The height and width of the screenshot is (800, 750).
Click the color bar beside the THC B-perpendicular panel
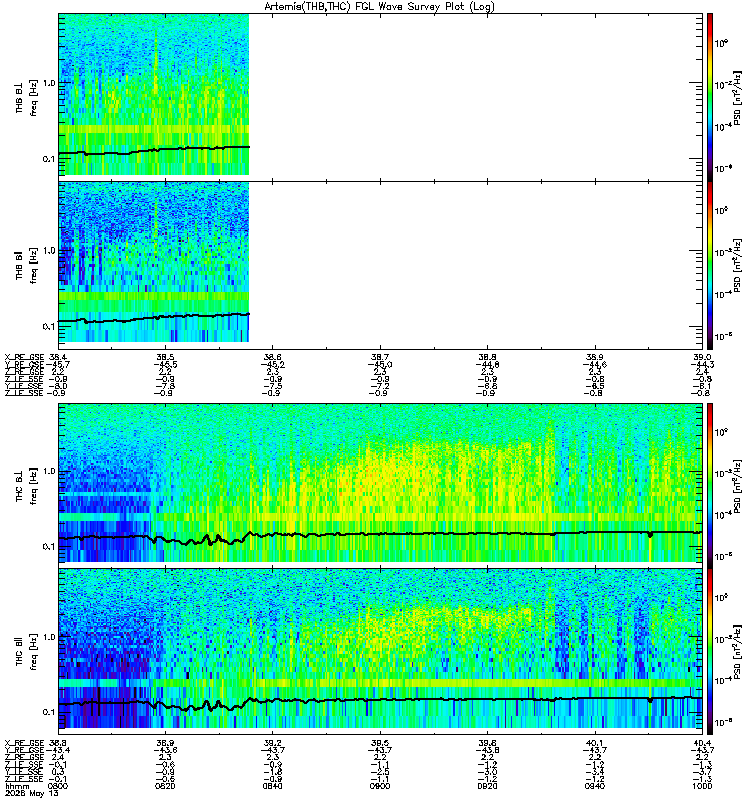click(x=710, y=485)
